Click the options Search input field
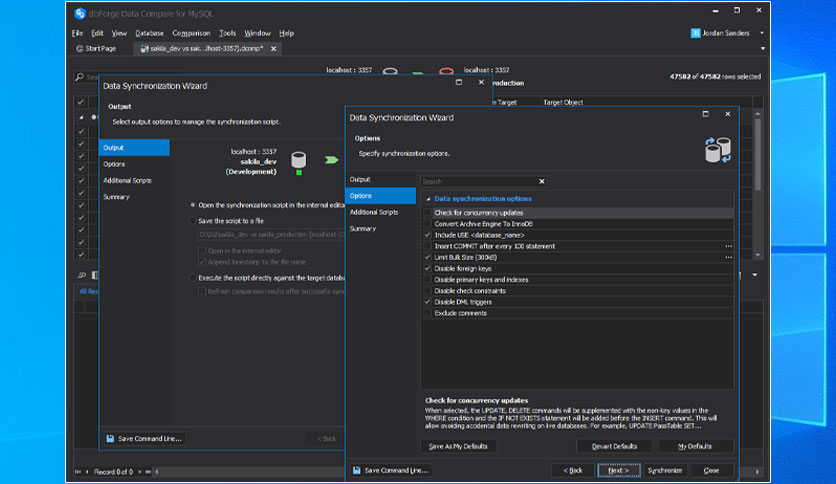Viewport: 836px width, 484px height. tap(478, 181)
